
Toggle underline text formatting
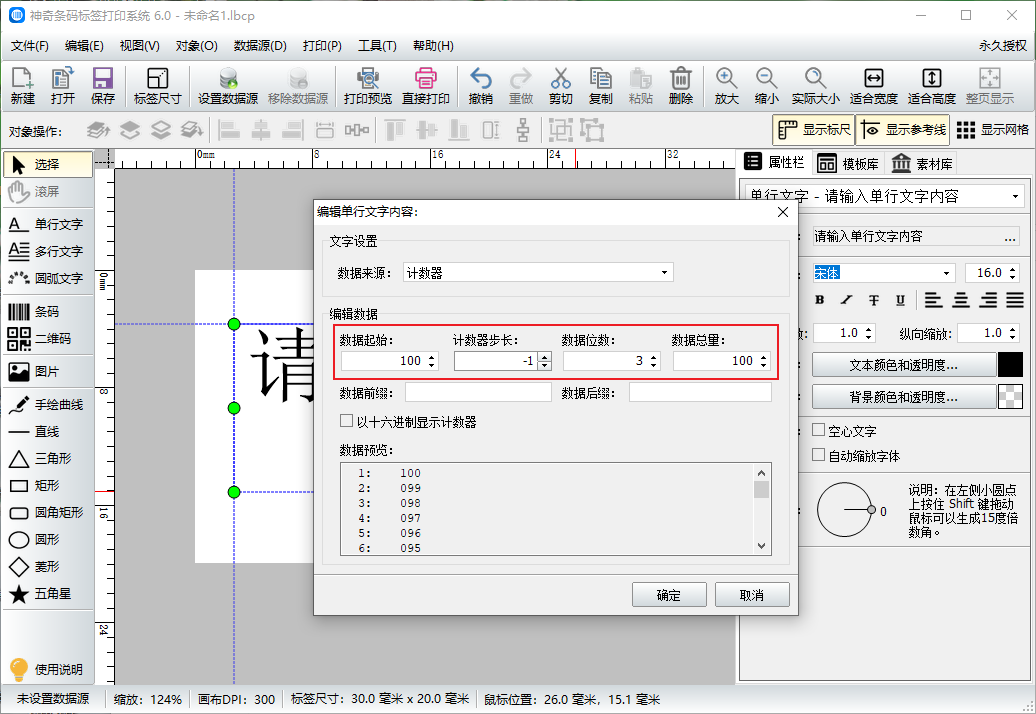pyautogui.click(x=900, y=300)
